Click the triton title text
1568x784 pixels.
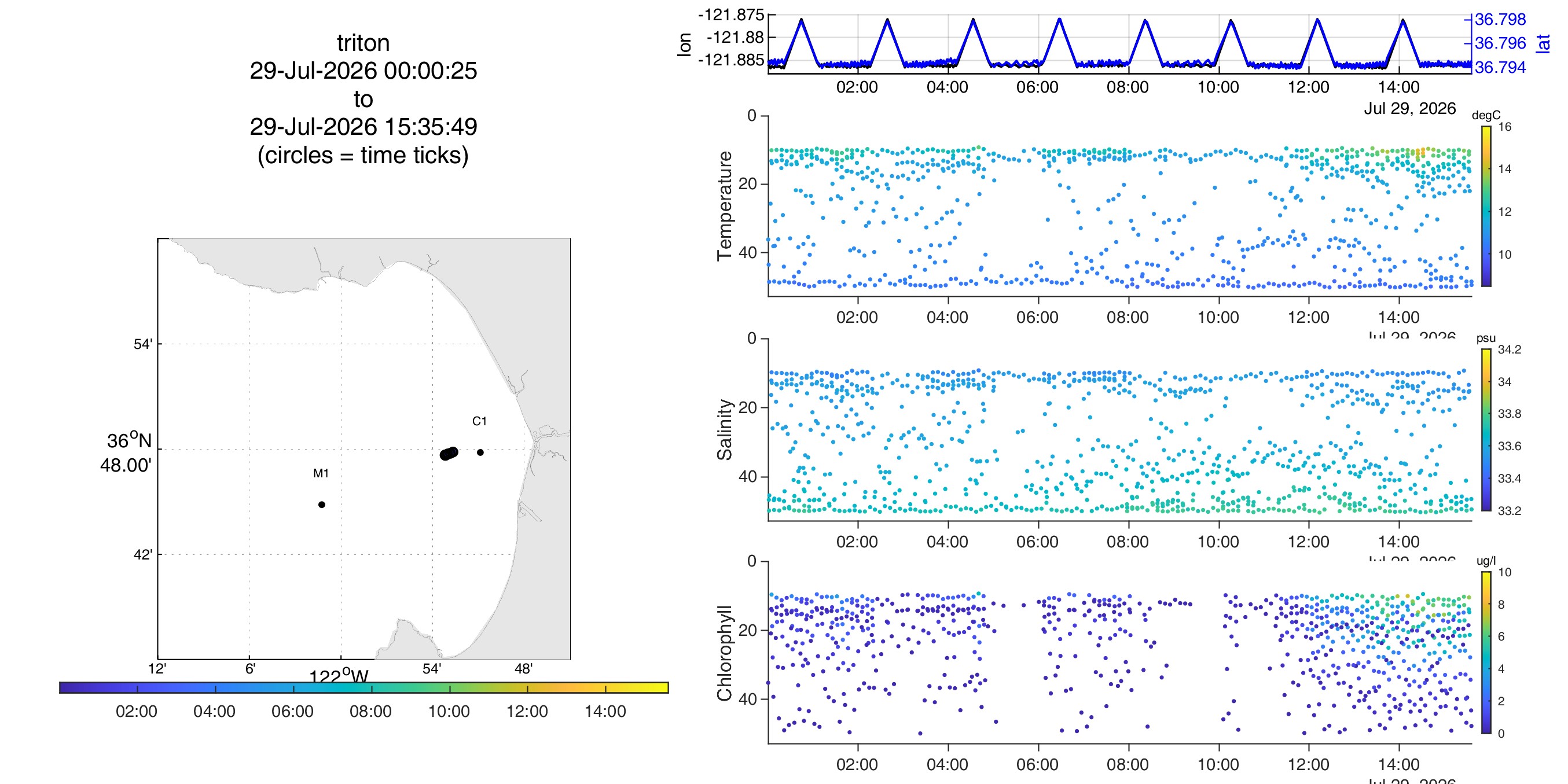point(363,43)
